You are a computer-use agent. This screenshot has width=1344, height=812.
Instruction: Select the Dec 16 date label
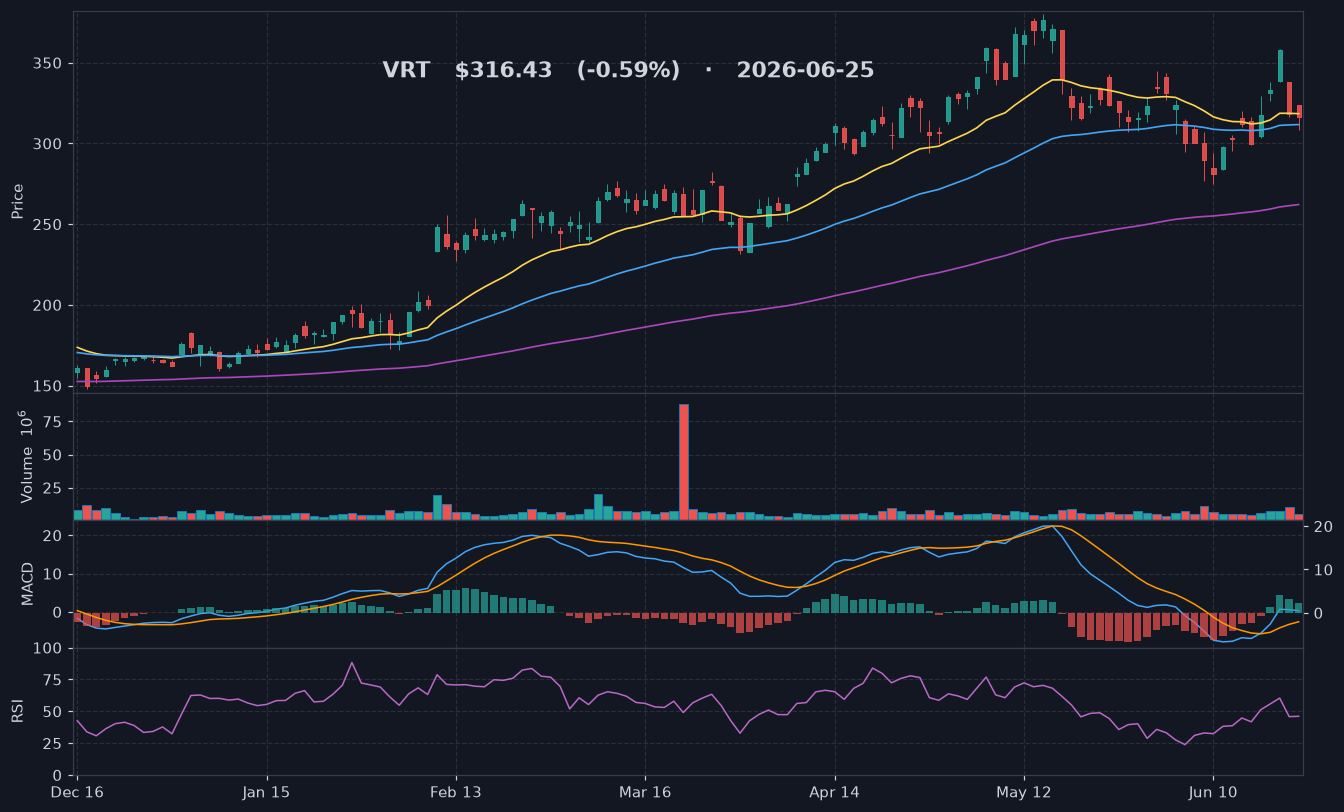(x=78, y=792)
